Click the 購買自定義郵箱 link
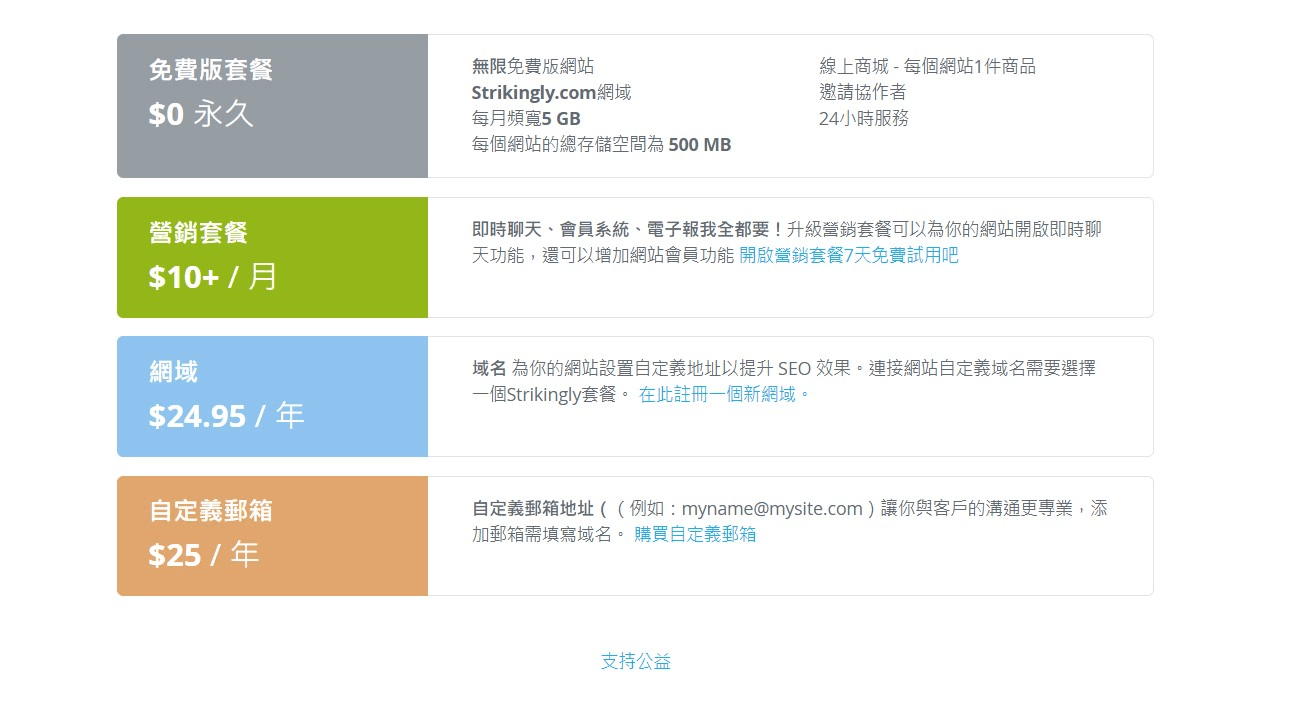The image size is (1289, 726). (x=695, y=534)
